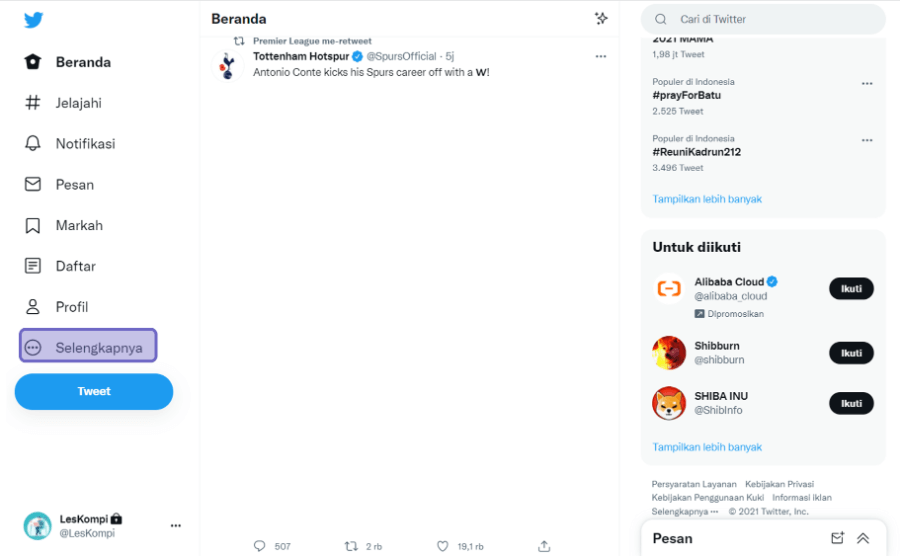Open the Selengkapnya menu item in the sidebar
Image resolution: width=900 pixels, height=556 pixels.
tap(88, 345)
